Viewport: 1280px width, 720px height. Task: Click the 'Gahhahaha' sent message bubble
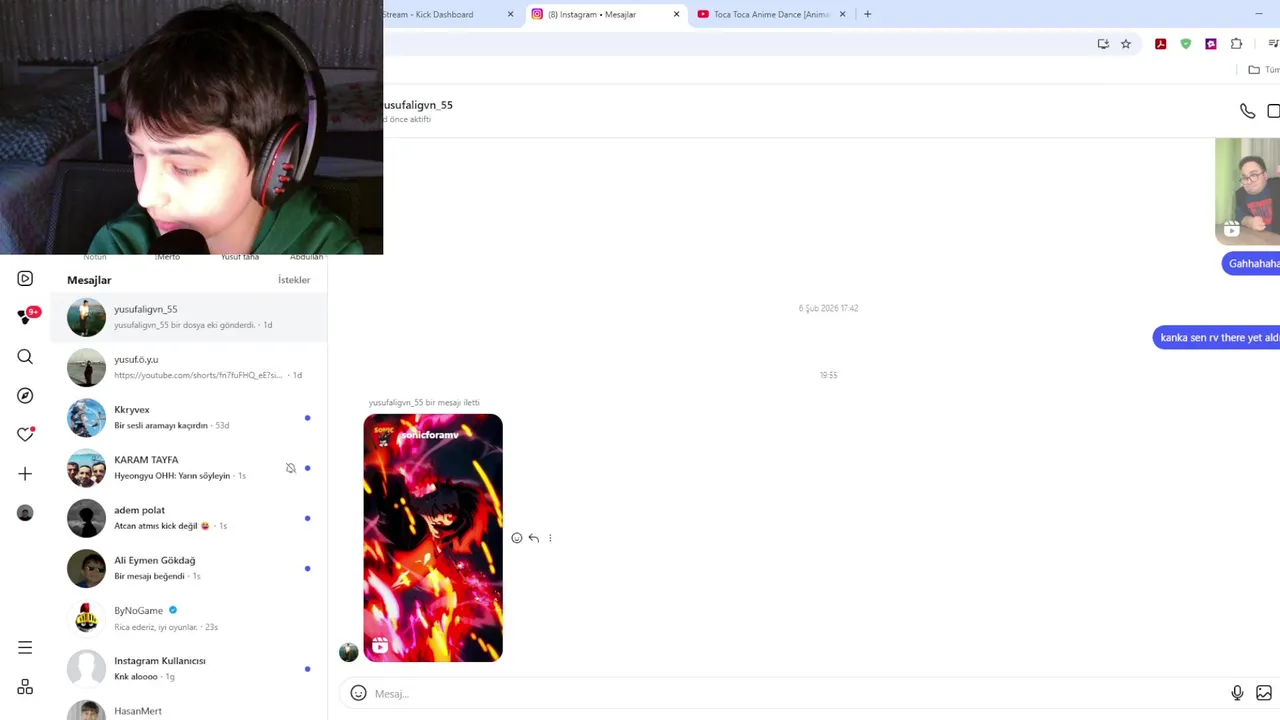(x=1251, y=264)
